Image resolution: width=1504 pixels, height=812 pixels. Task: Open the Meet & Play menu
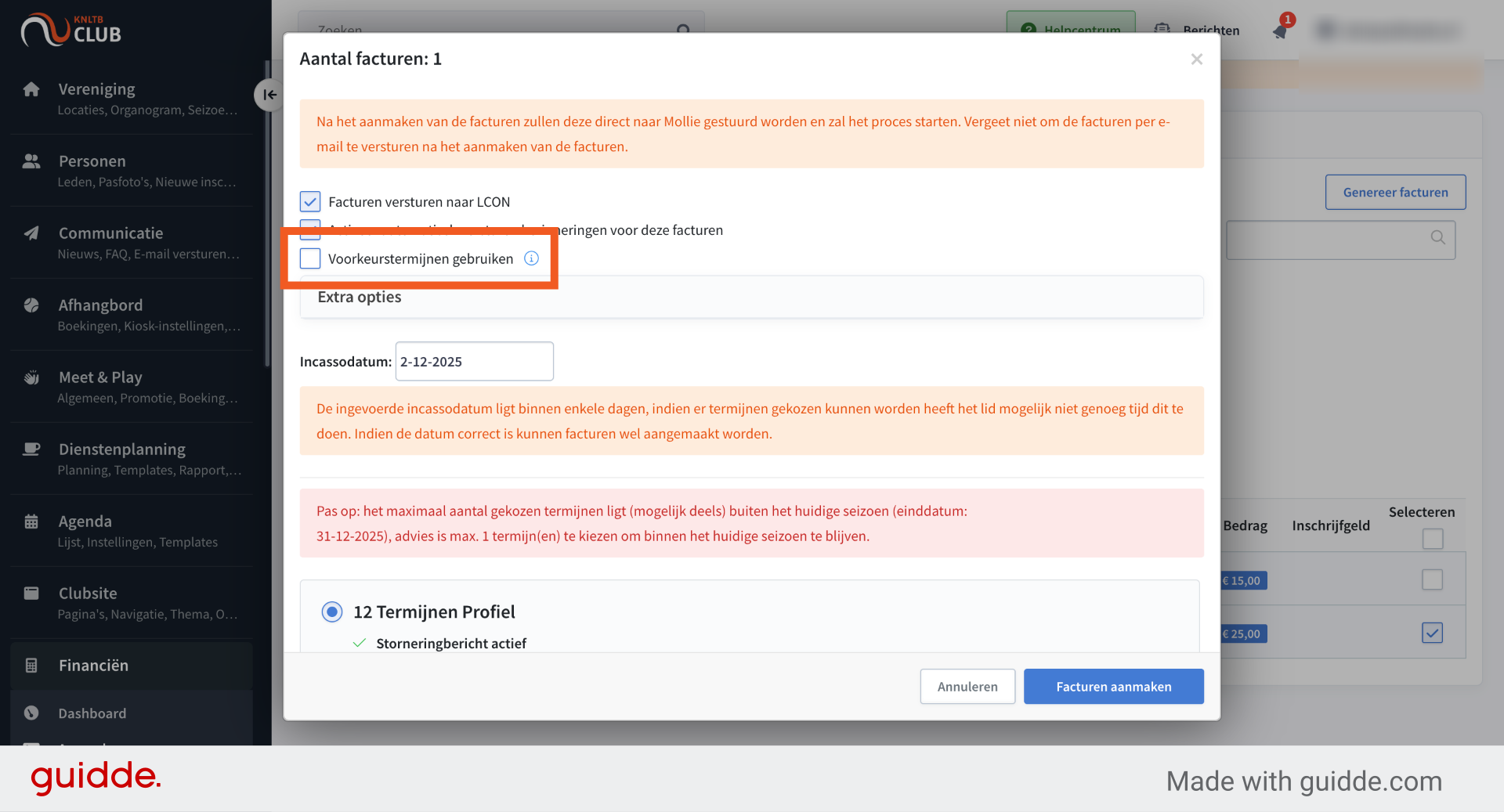pos(132,386)
